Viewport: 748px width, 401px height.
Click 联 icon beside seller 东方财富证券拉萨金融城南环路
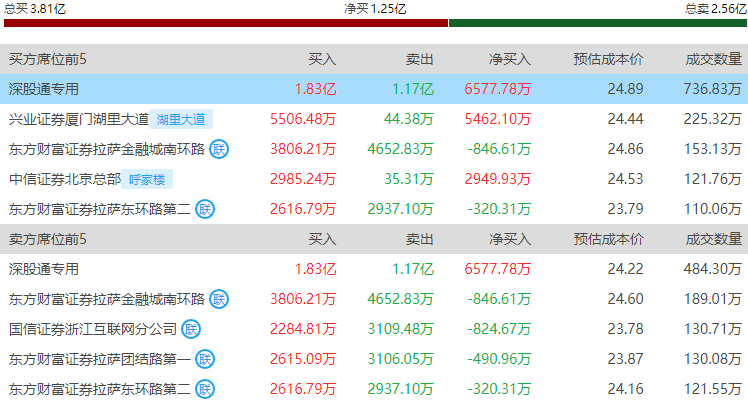tap(219, 299)
